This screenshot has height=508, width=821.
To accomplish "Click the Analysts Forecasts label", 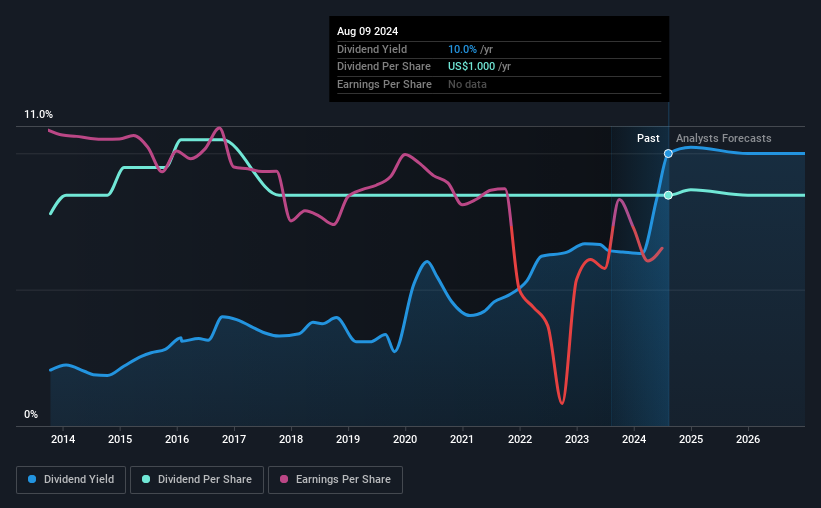I will pos(724,138).
